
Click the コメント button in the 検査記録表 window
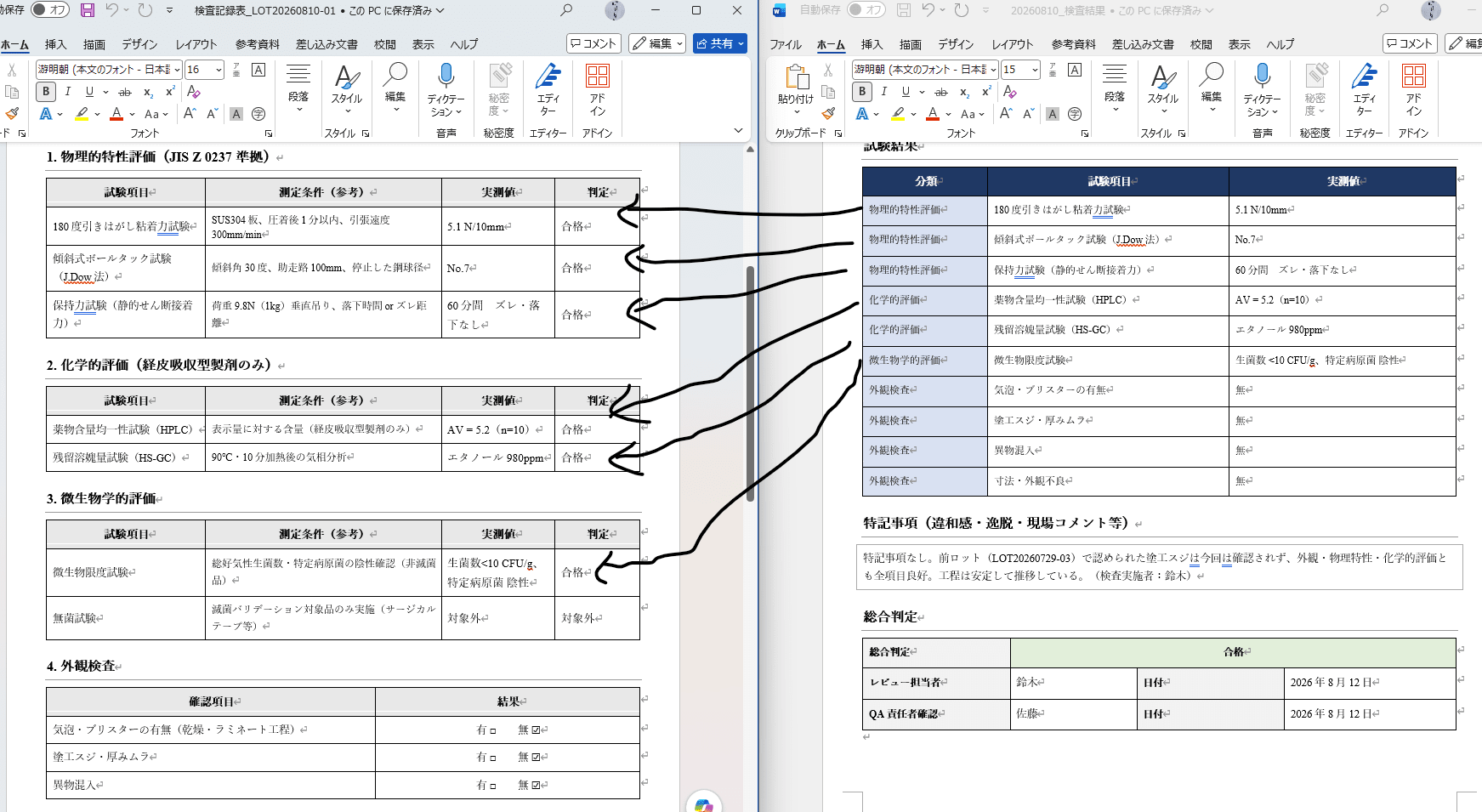(594, 43)
